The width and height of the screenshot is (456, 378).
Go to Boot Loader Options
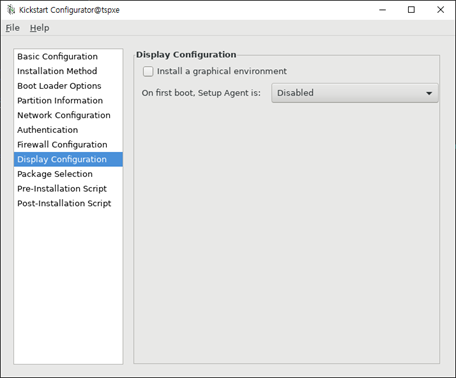(x=68, y=86)
